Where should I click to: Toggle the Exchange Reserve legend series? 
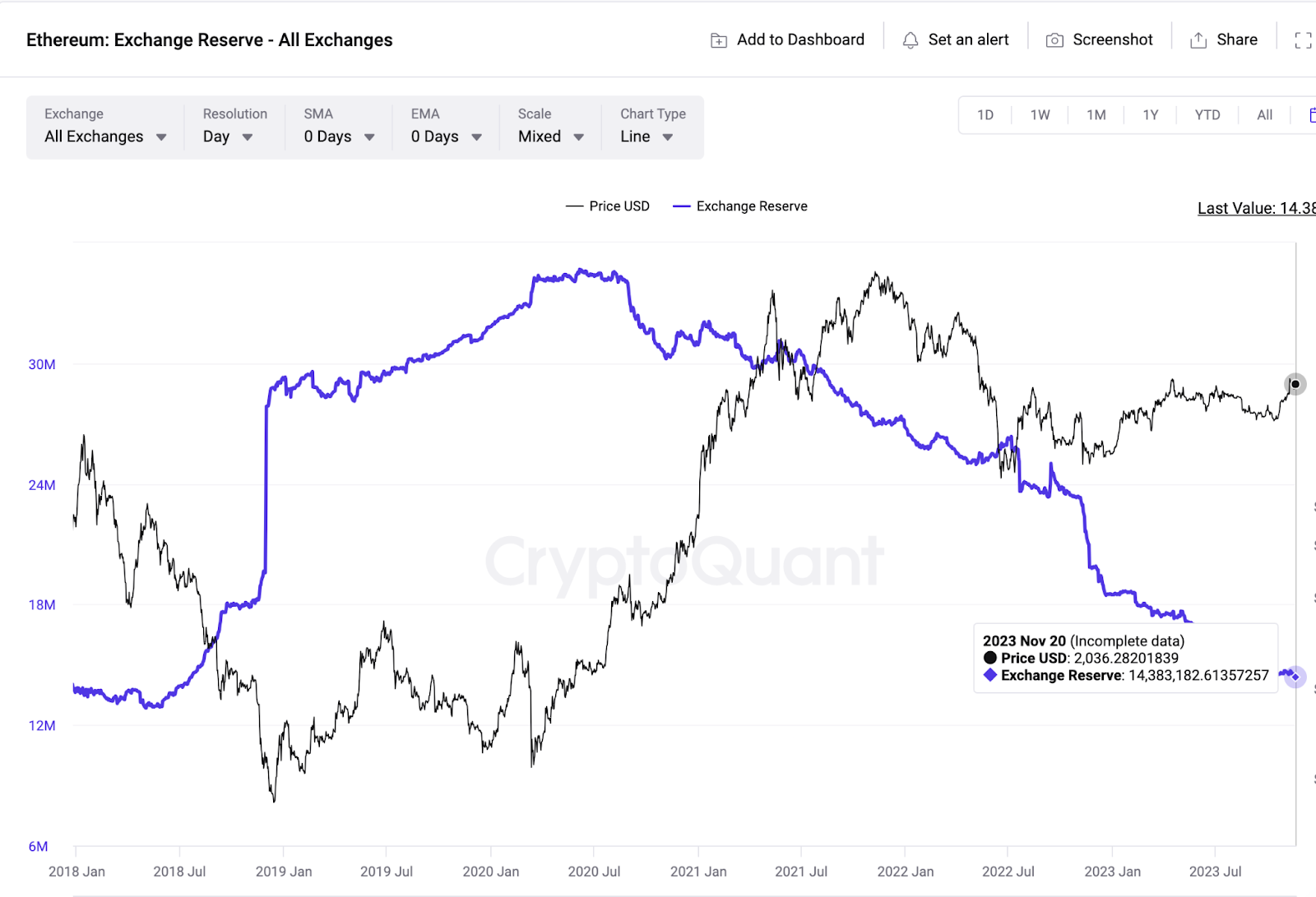point(740,206)
